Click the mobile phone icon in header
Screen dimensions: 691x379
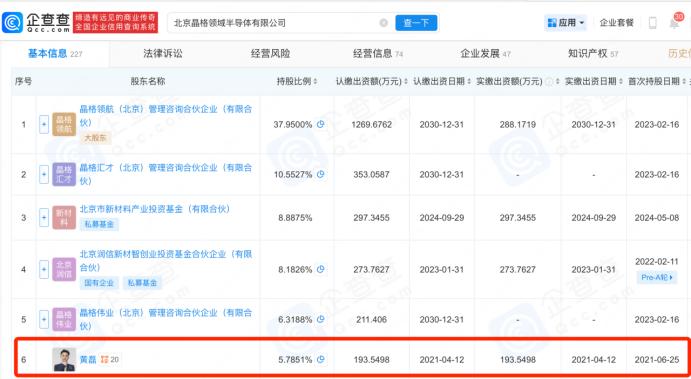pyautogui.click(x=653, y=23)
